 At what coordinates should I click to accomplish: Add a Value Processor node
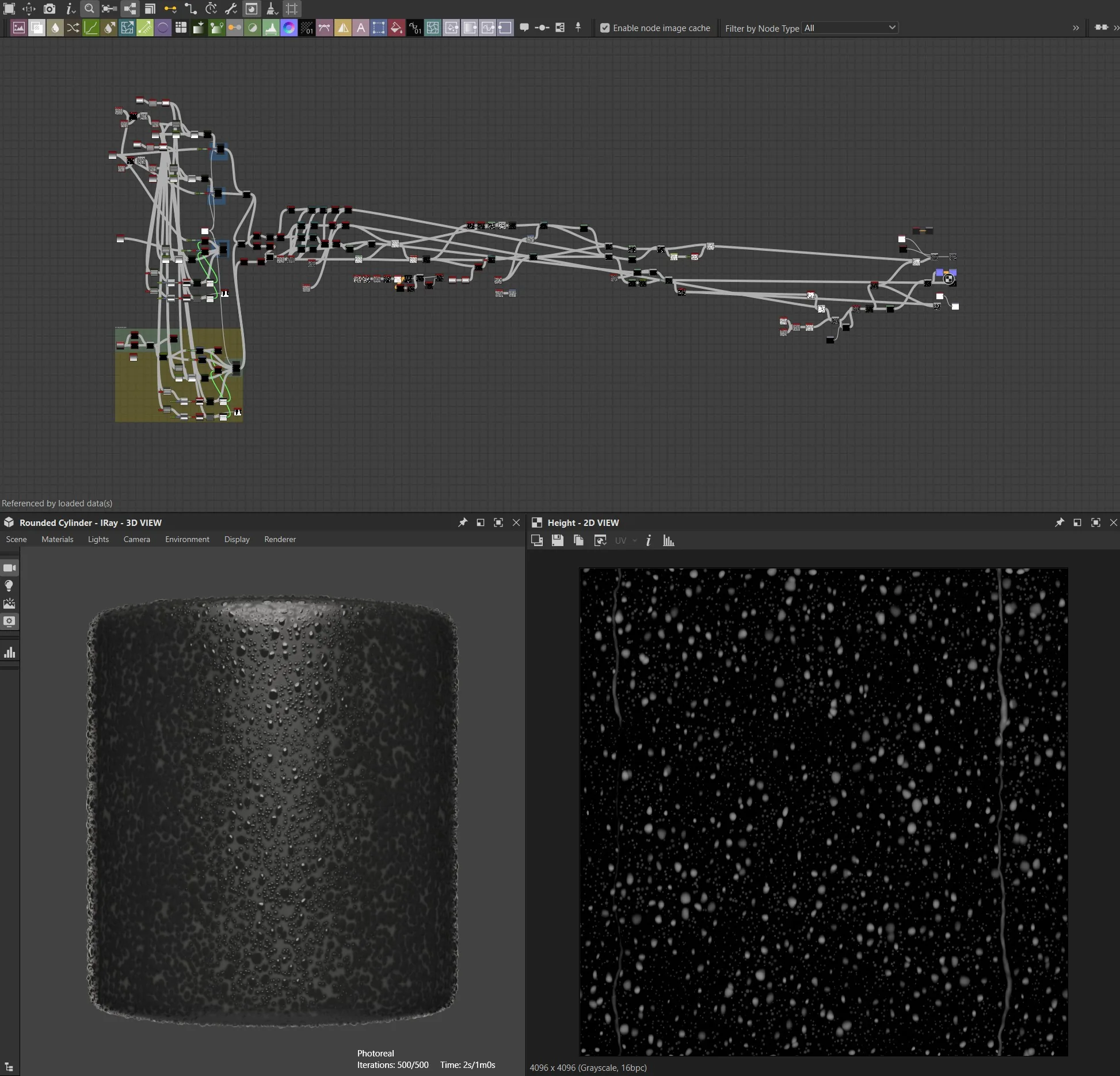414,28
